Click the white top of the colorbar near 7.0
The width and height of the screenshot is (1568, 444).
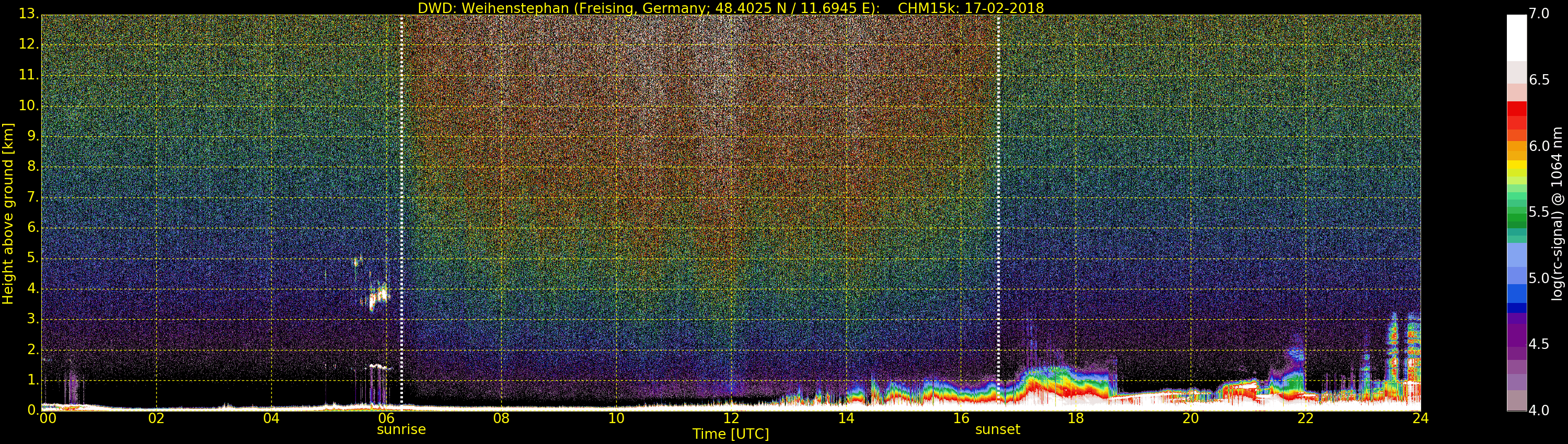pyautogui.click(x=1516, y=37)
